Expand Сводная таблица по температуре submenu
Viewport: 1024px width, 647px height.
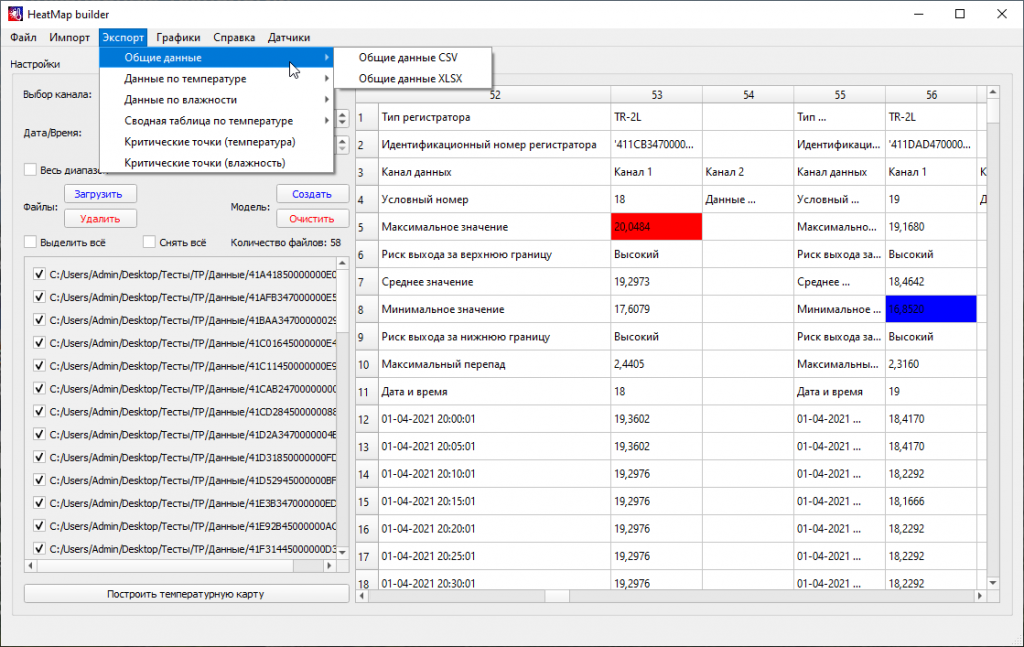coord(216,121)
